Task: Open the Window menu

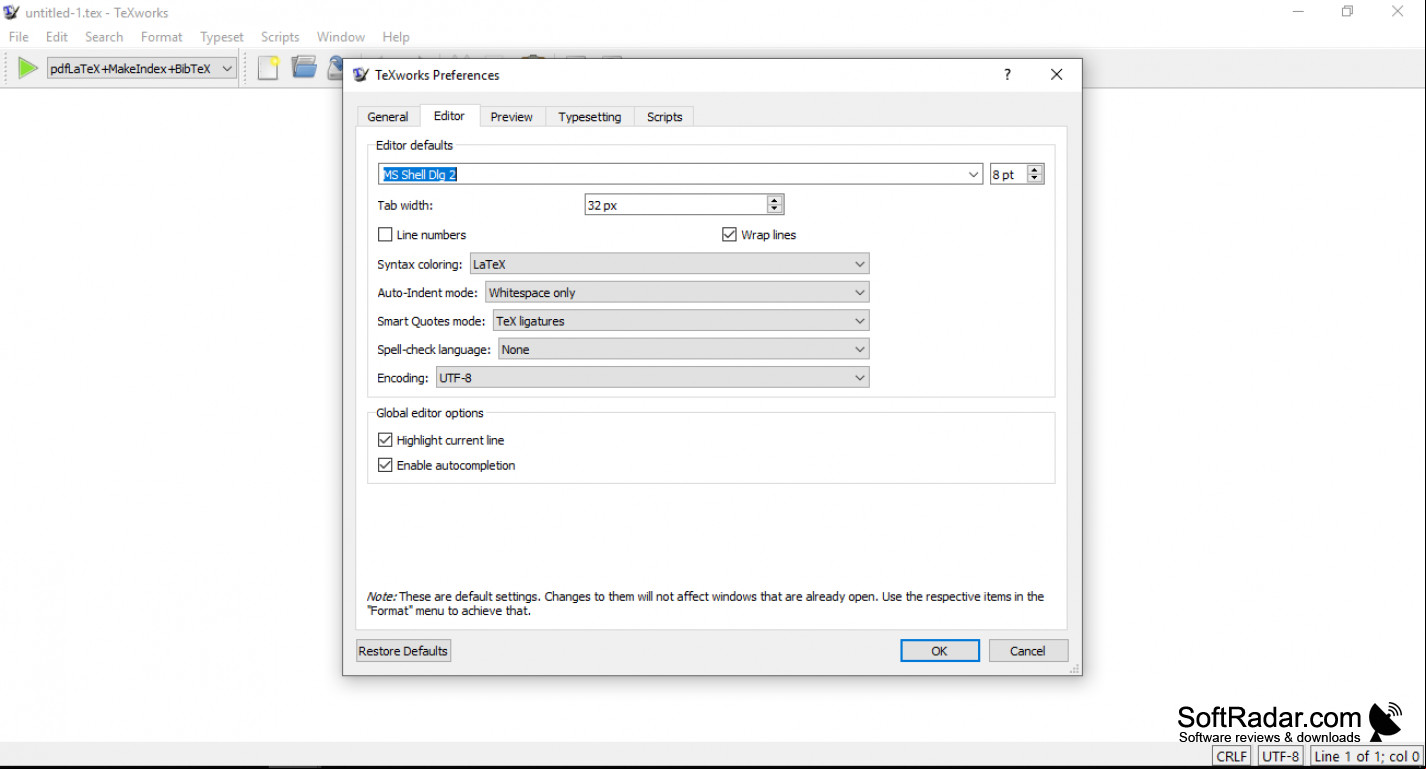Action: (341, 37)
